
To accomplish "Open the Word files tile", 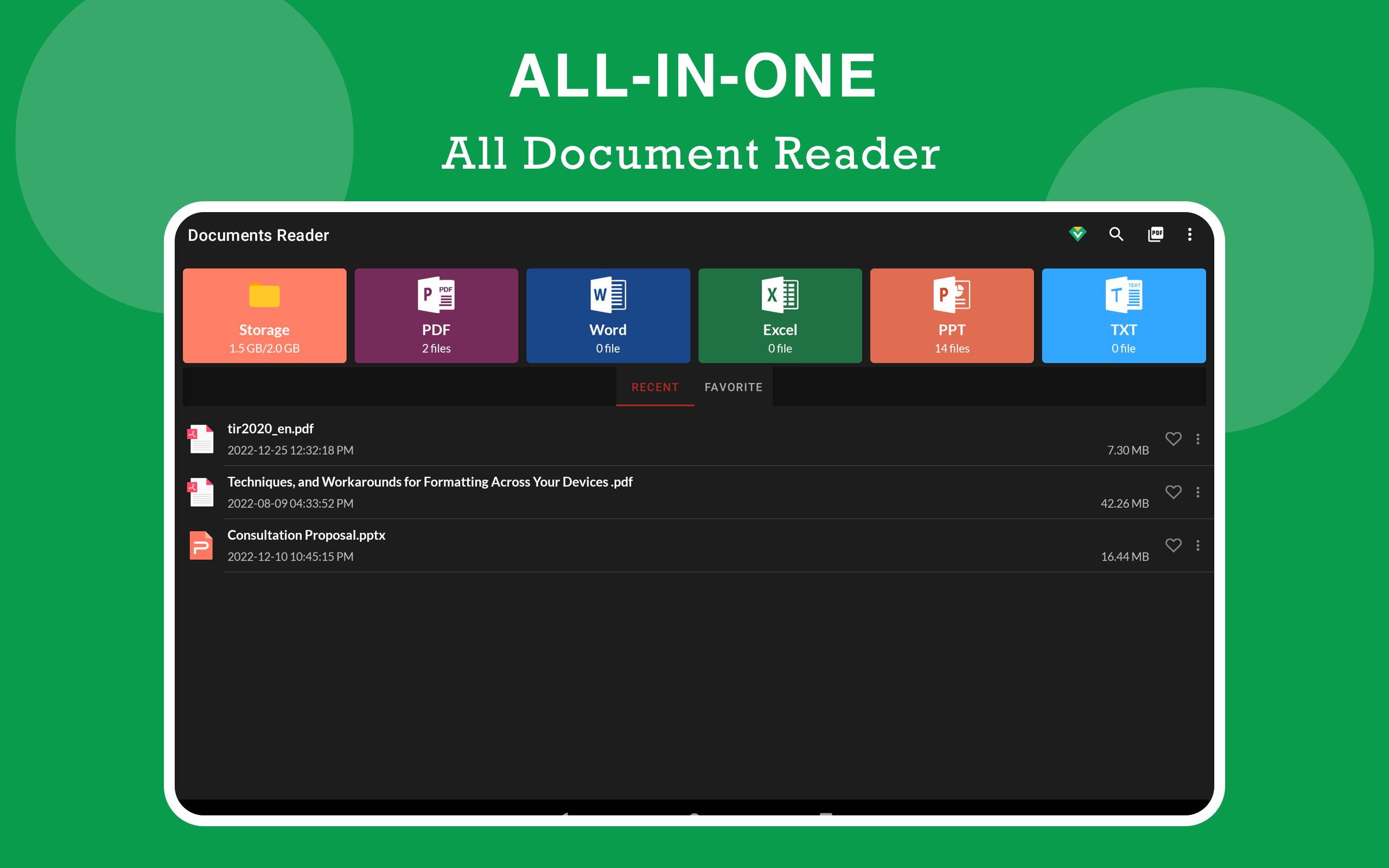I will [608, 315].
